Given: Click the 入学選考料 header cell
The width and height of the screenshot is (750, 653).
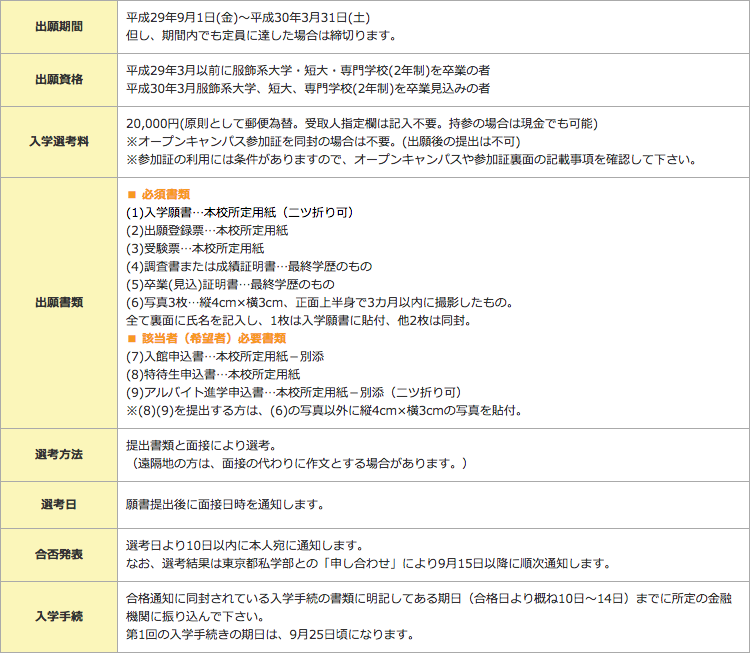Looking at the screenshot, I should pos(59,142).
